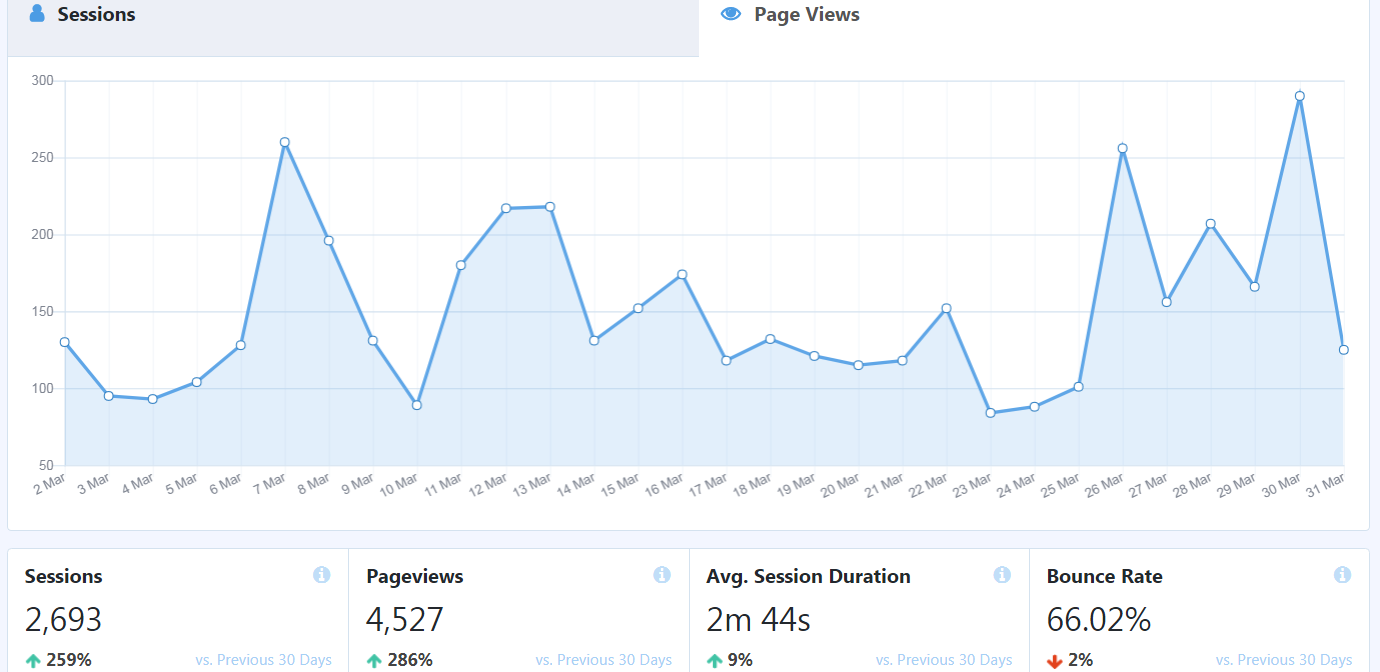
Task: Open the Bounce Rate info icon
Action: coord(1342,575)
